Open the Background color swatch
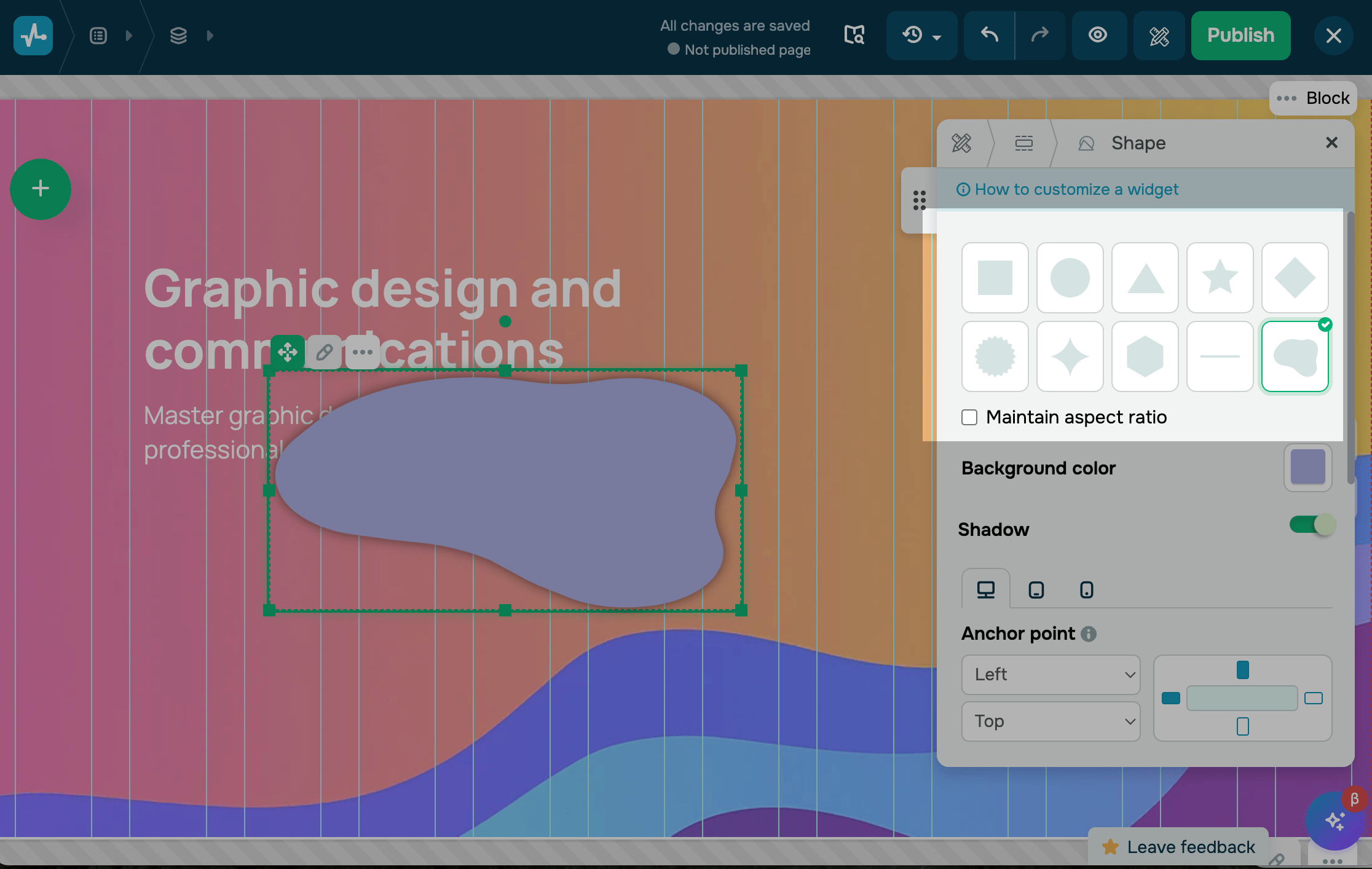 (1307, 468)
